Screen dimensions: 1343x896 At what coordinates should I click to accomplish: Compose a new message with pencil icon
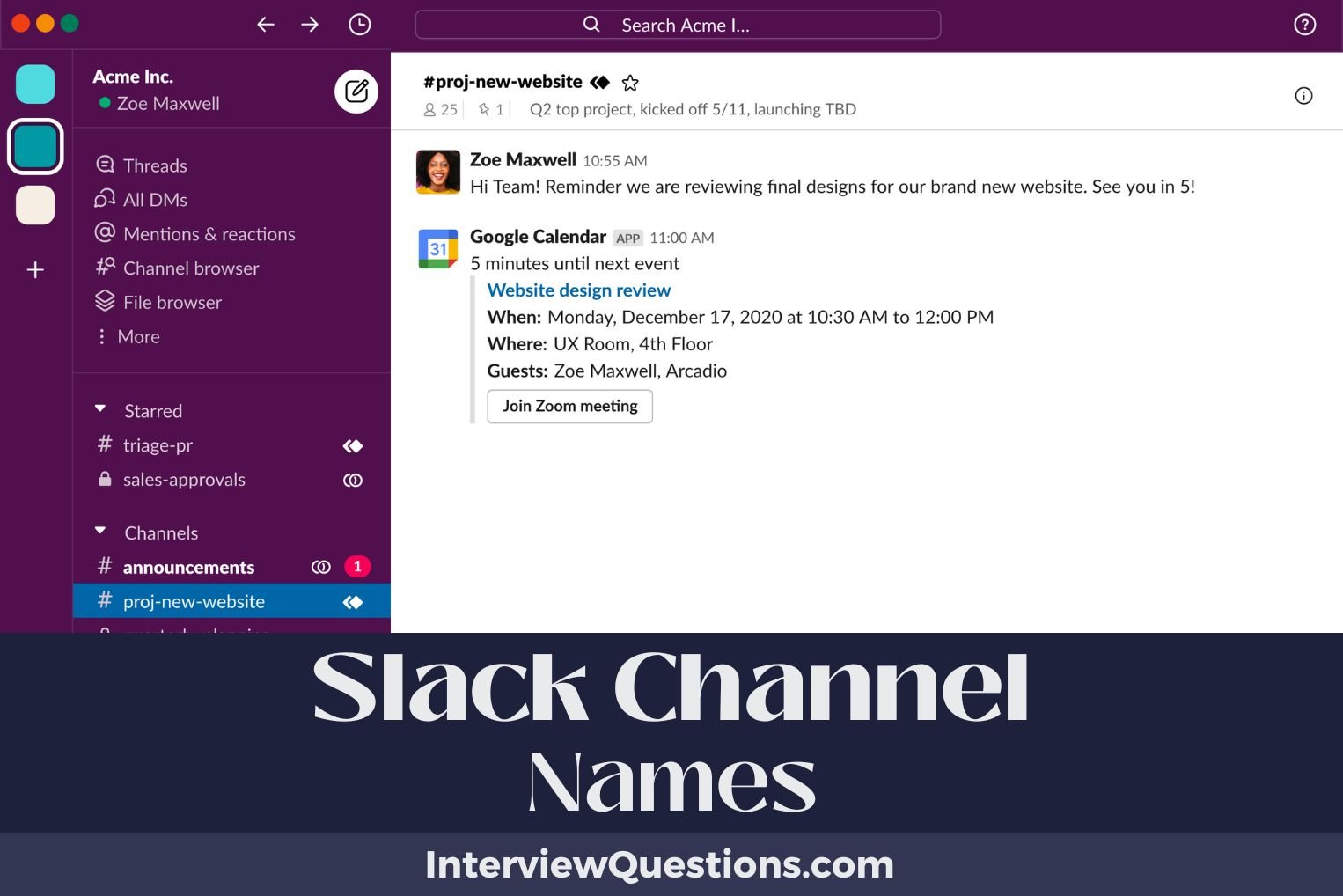click(x=356, y=92)
